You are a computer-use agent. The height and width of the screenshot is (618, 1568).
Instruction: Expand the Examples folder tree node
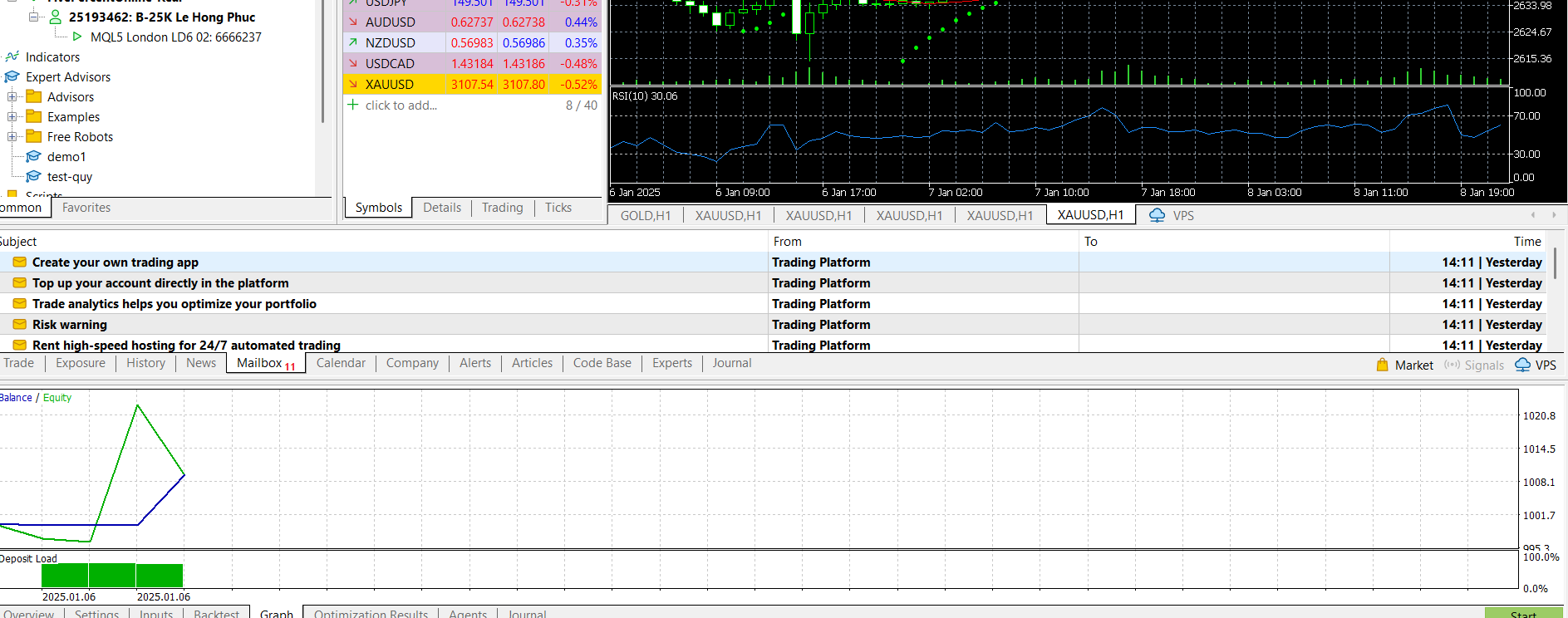tap(12, 116)
